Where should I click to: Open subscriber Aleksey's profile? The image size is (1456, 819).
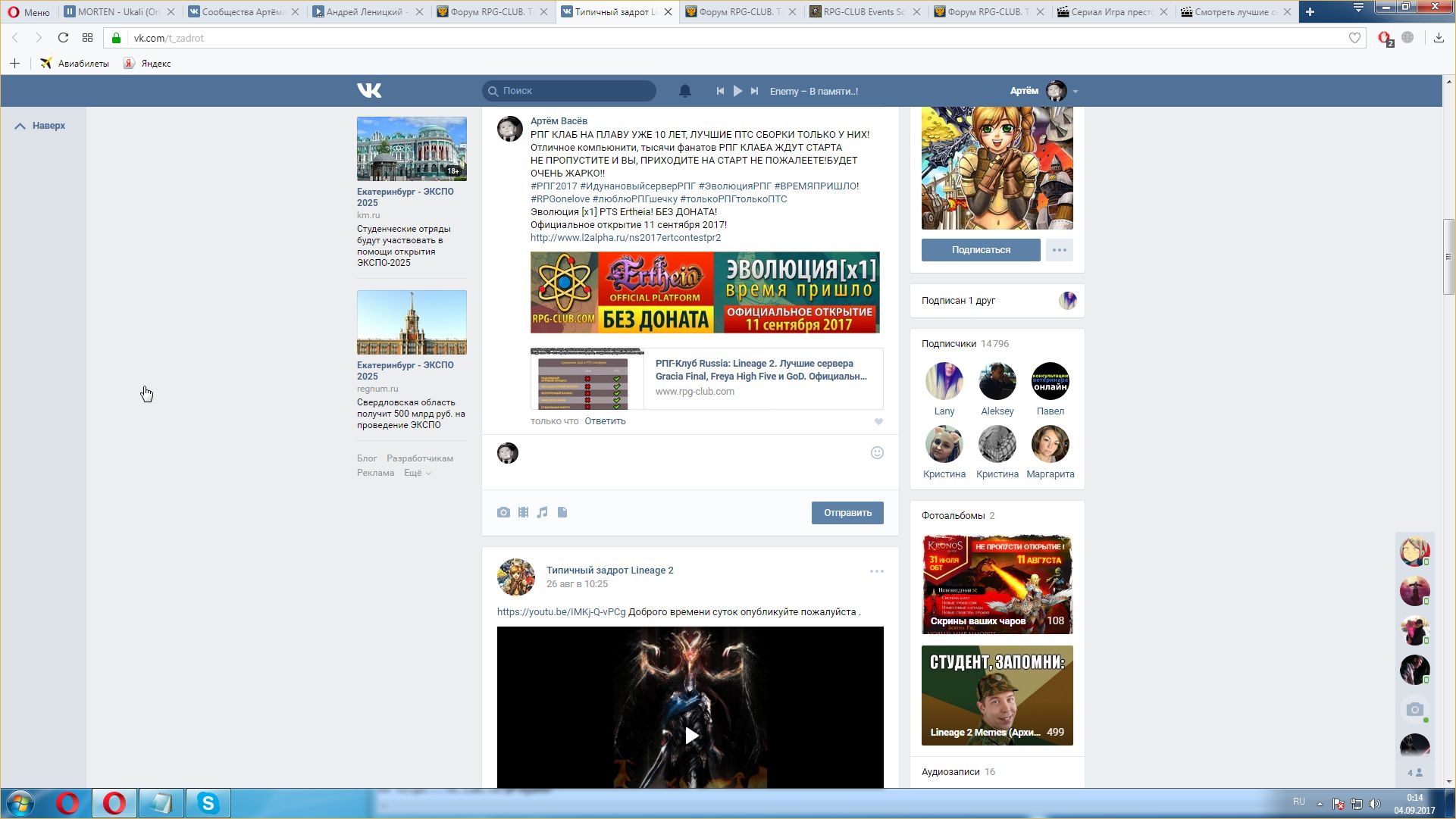(997, 389)
